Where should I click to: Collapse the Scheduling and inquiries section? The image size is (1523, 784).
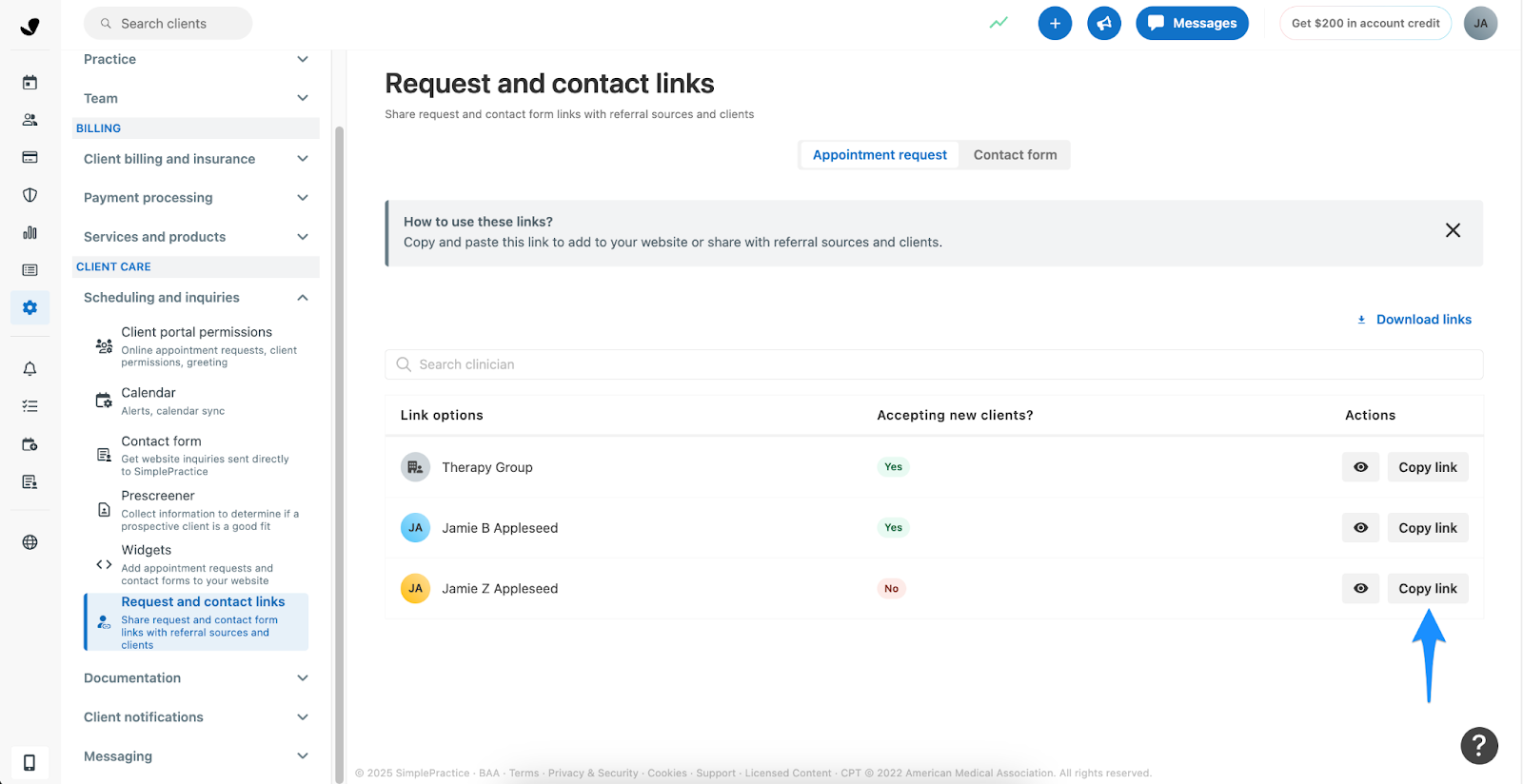pos(196,298)
